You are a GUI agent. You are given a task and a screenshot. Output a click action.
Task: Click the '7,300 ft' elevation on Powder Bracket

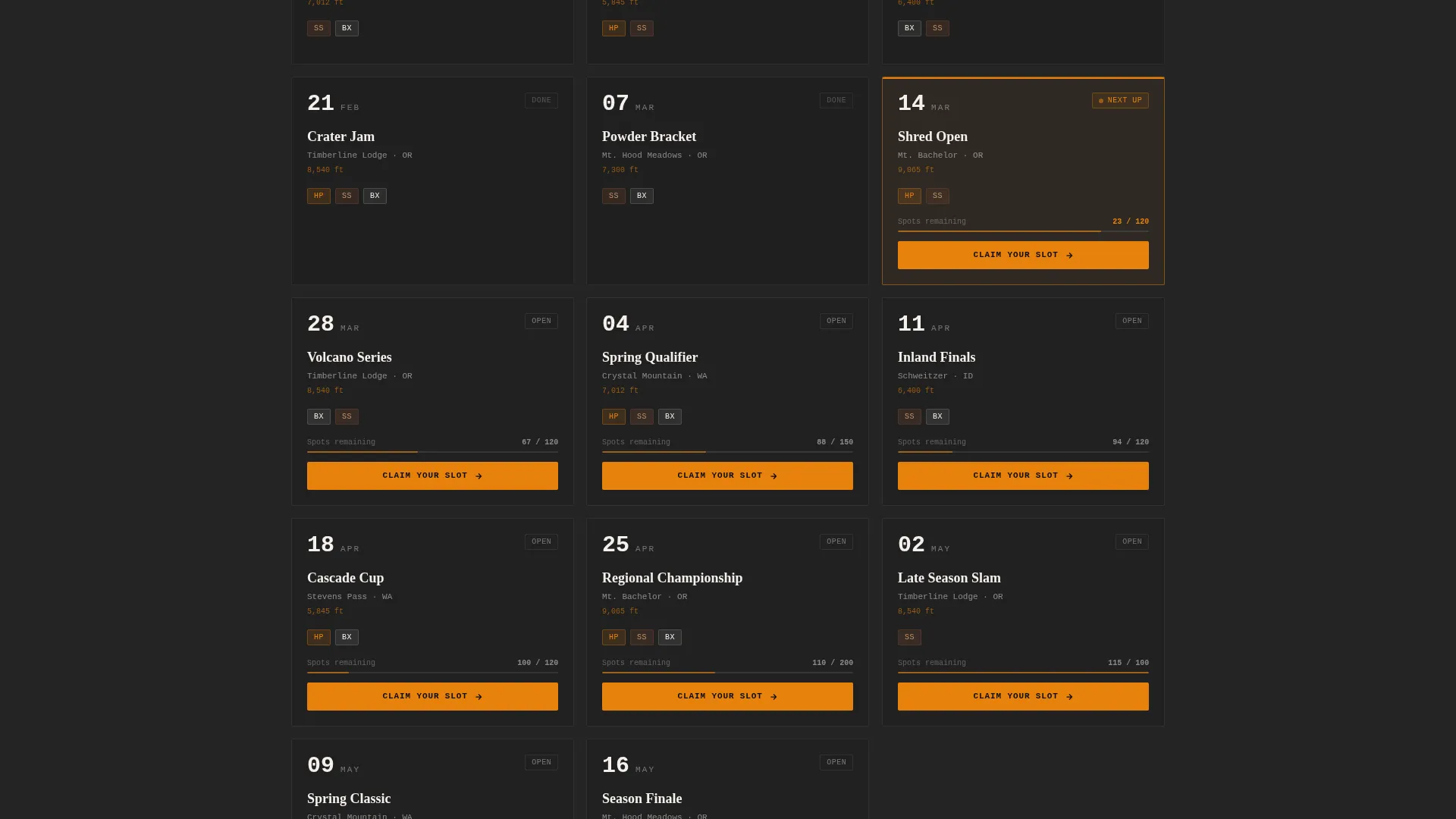tap(620, 171)
